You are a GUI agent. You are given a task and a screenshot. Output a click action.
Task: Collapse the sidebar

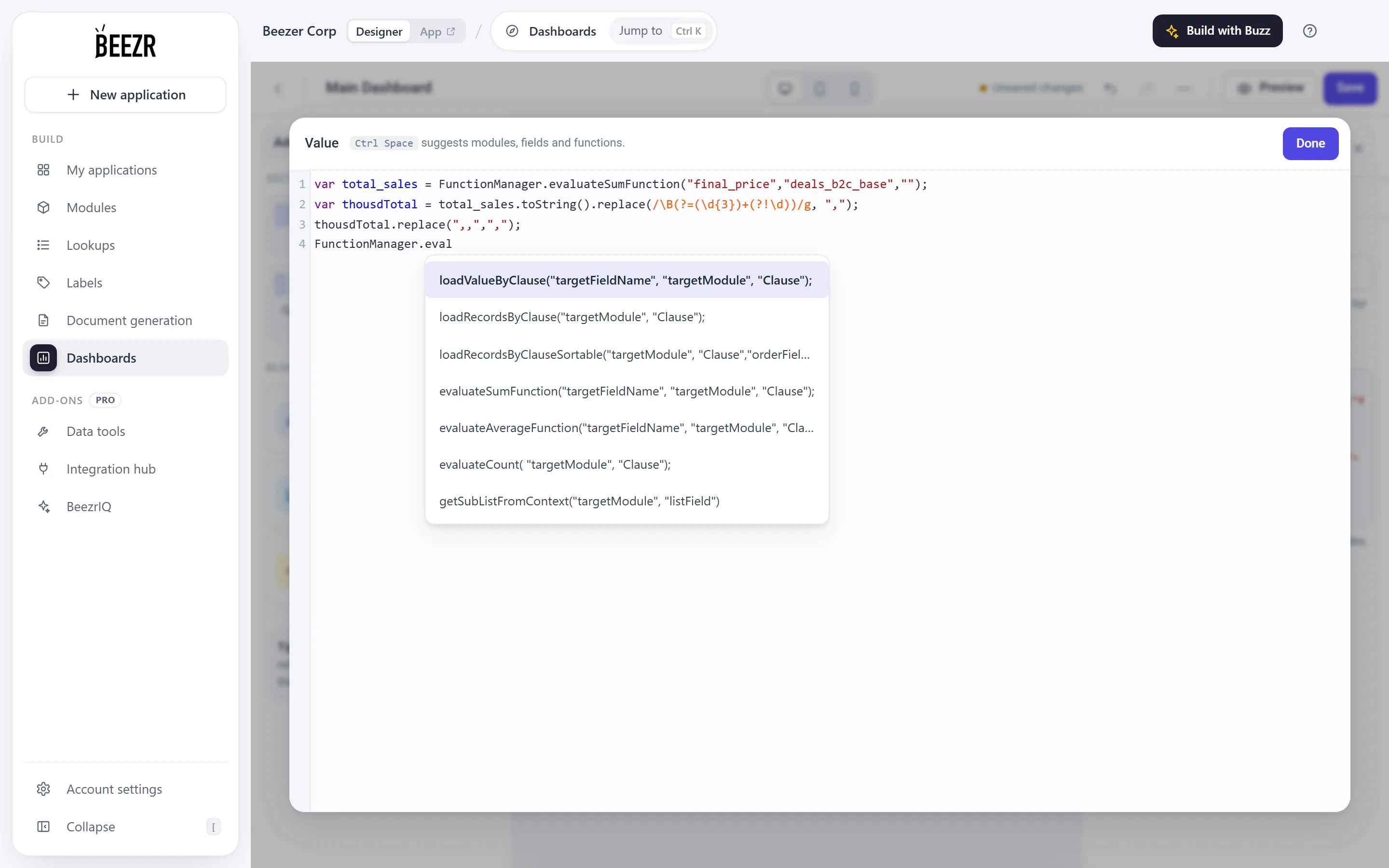(x=125, y=827)
